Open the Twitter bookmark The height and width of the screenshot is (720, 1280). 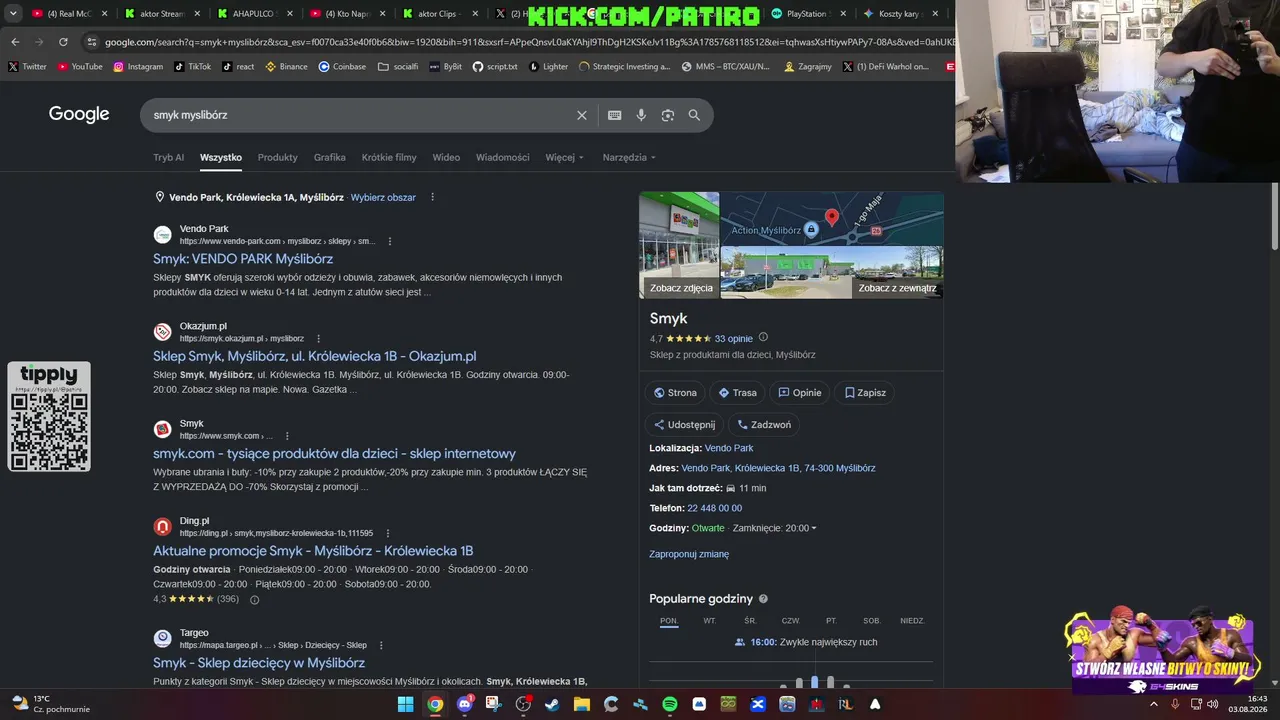point(27,67)
